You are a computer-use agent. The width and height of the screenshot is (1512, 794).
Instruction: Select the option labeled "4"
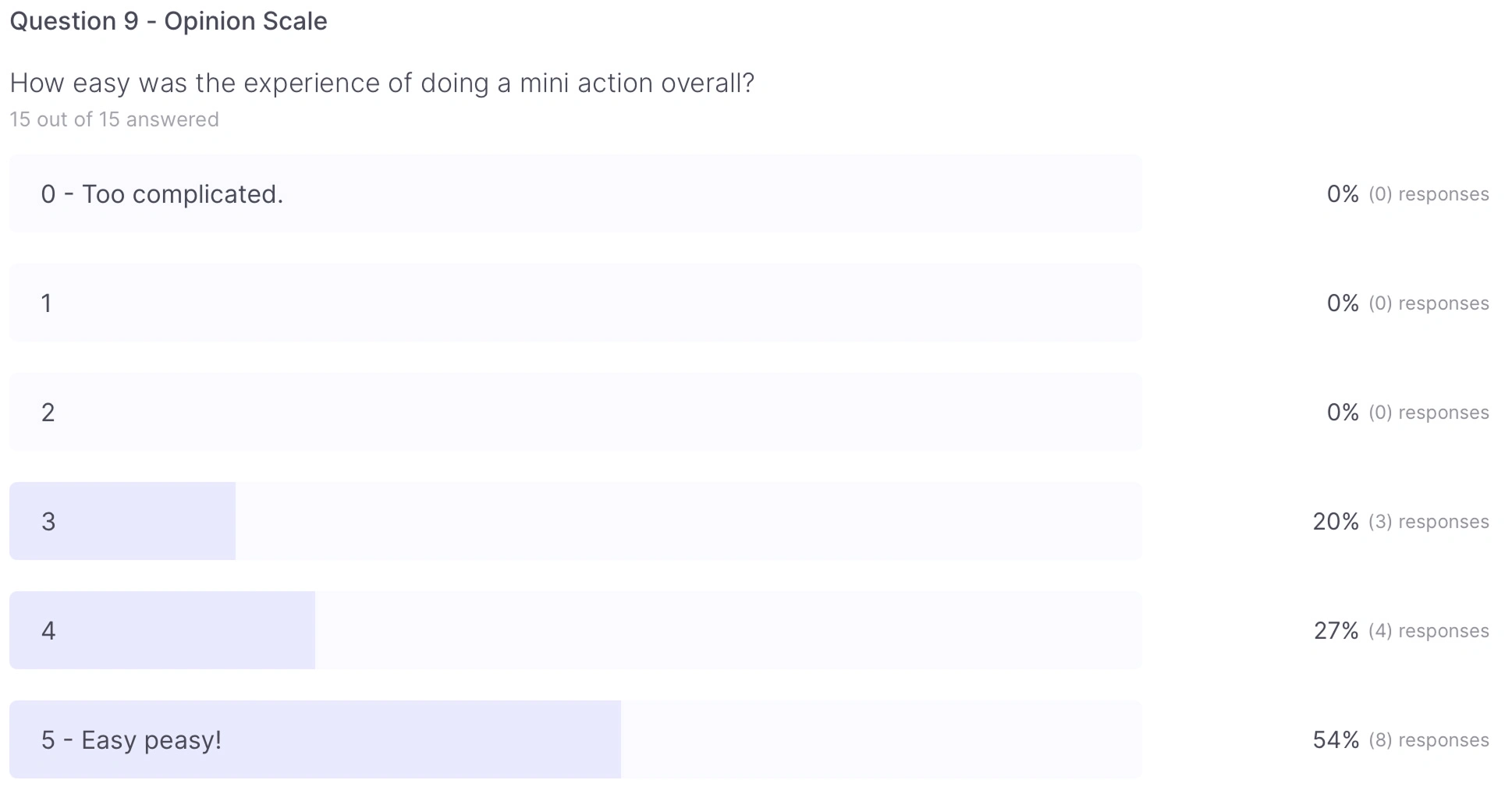click(x=48, y=631)
